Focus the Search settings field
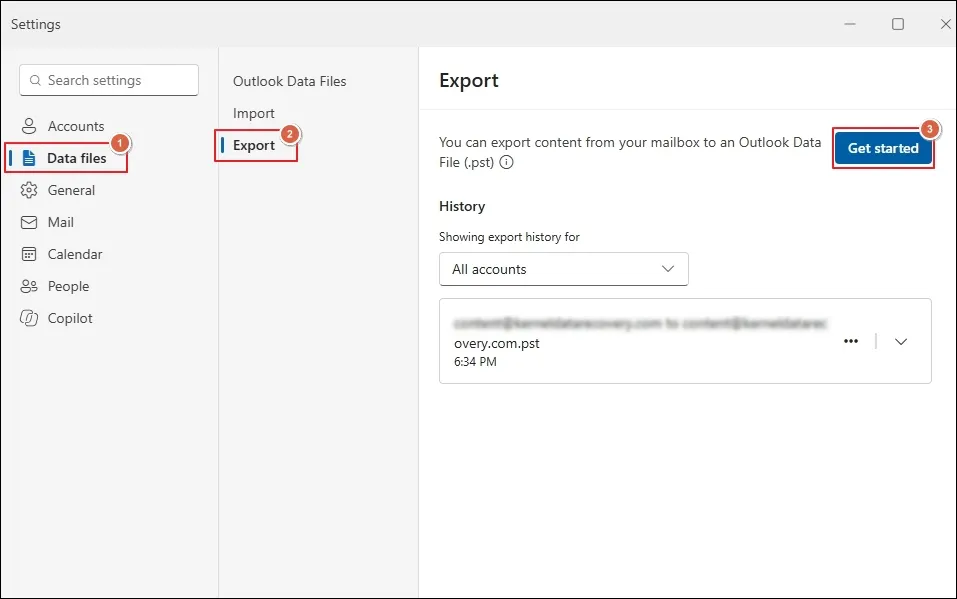 (x=109, y=80)
